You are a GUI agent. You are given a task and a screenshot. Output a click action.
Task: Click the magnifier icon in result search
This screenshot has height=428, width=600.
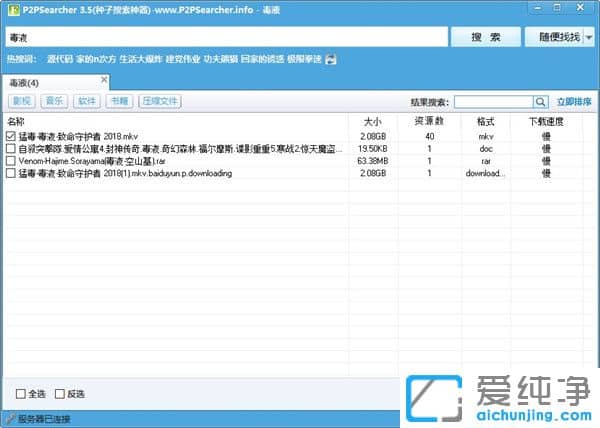pyautogui.click(x=541, y=102)
